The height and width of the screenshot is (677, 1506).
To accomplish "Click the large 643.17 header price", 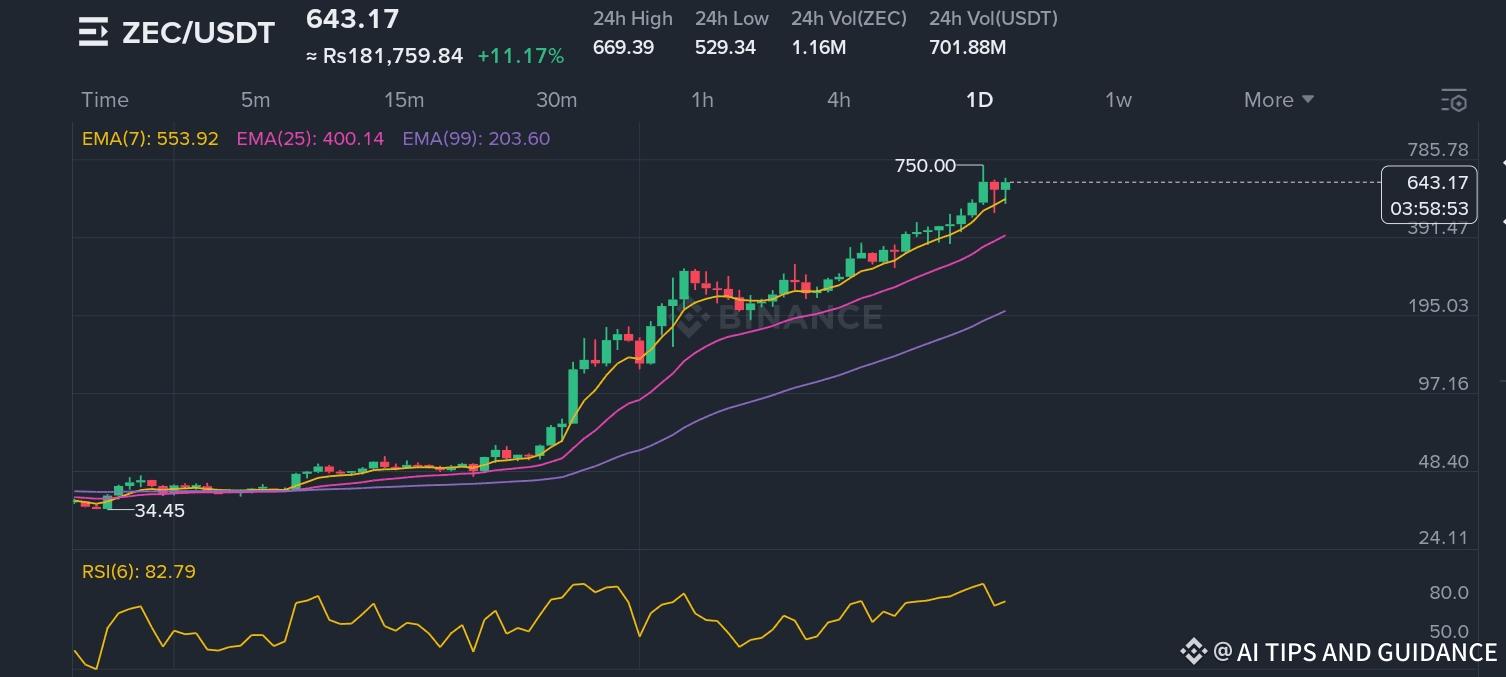I will [x=352, y=19].
